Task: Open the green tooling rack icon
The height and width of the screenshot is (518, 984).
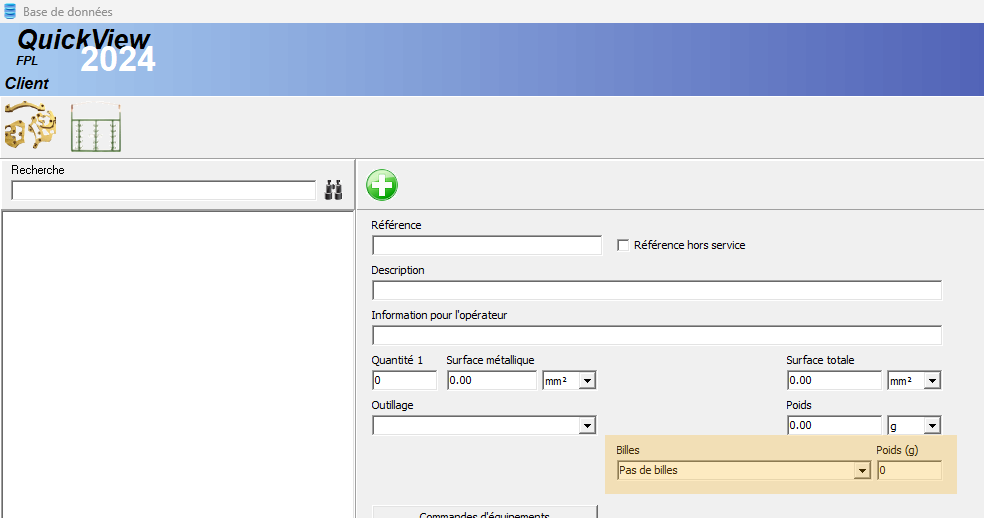Action: coord(96,128)
